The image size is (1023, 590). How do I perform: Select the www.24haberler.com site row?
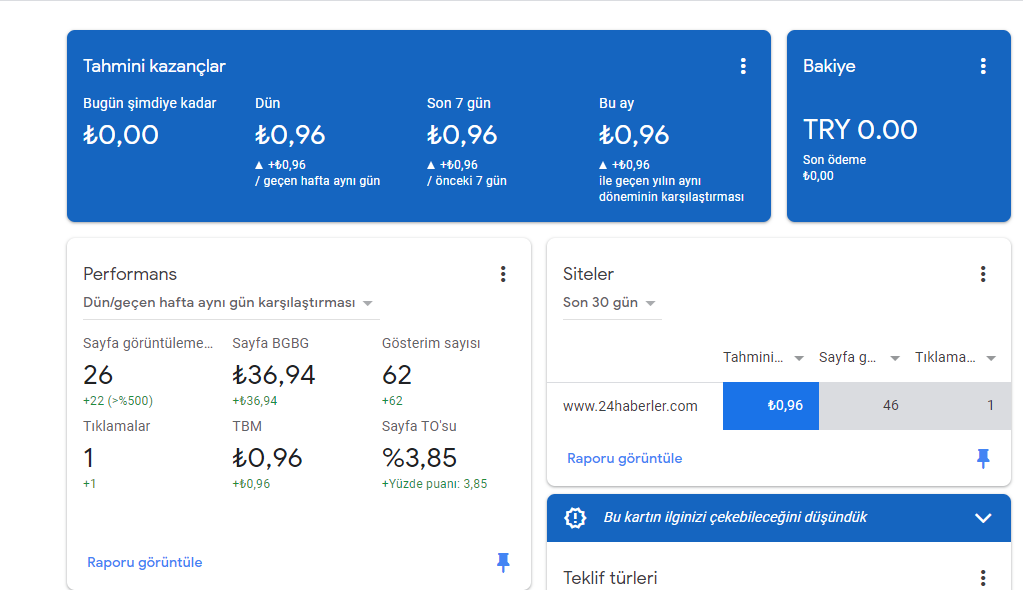(x=779, y=406)
